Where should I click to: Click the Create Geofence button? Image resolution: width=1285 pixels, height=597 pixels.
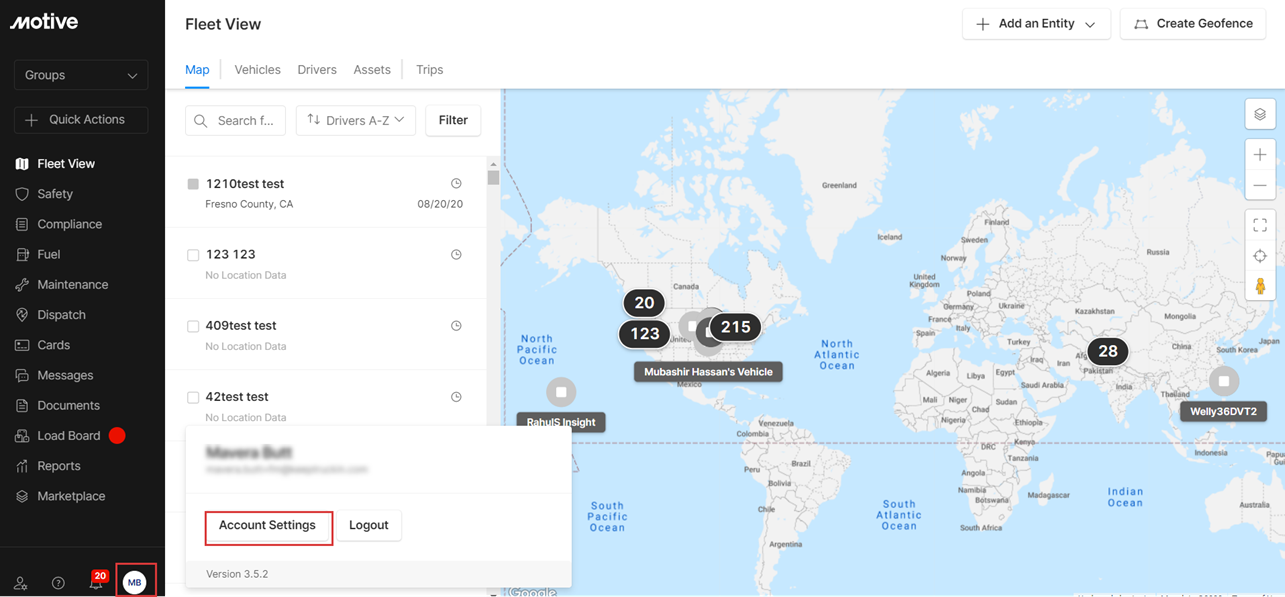pos(1193,24)
